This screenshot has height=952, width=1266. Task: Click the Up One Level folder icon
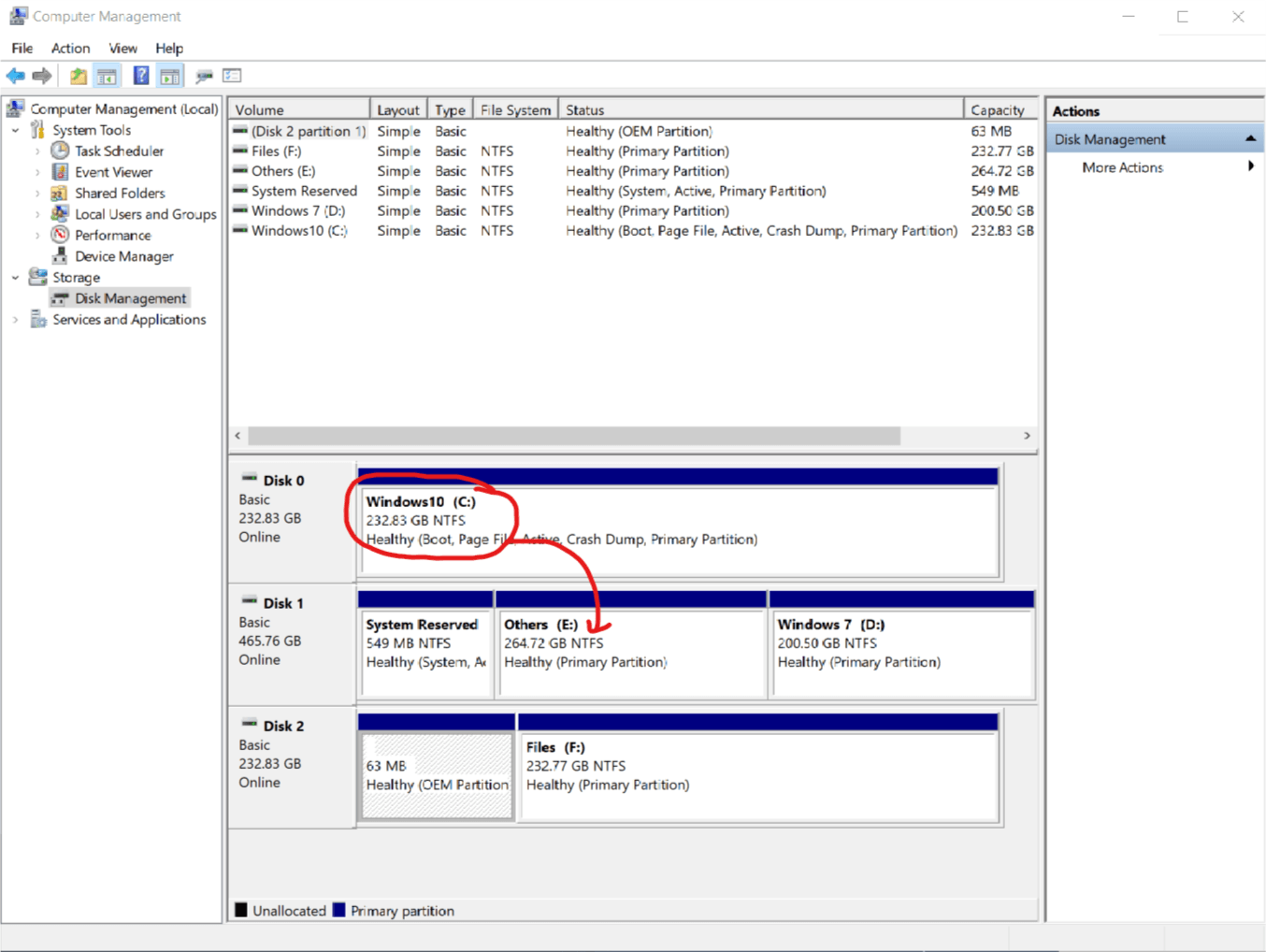79,76
